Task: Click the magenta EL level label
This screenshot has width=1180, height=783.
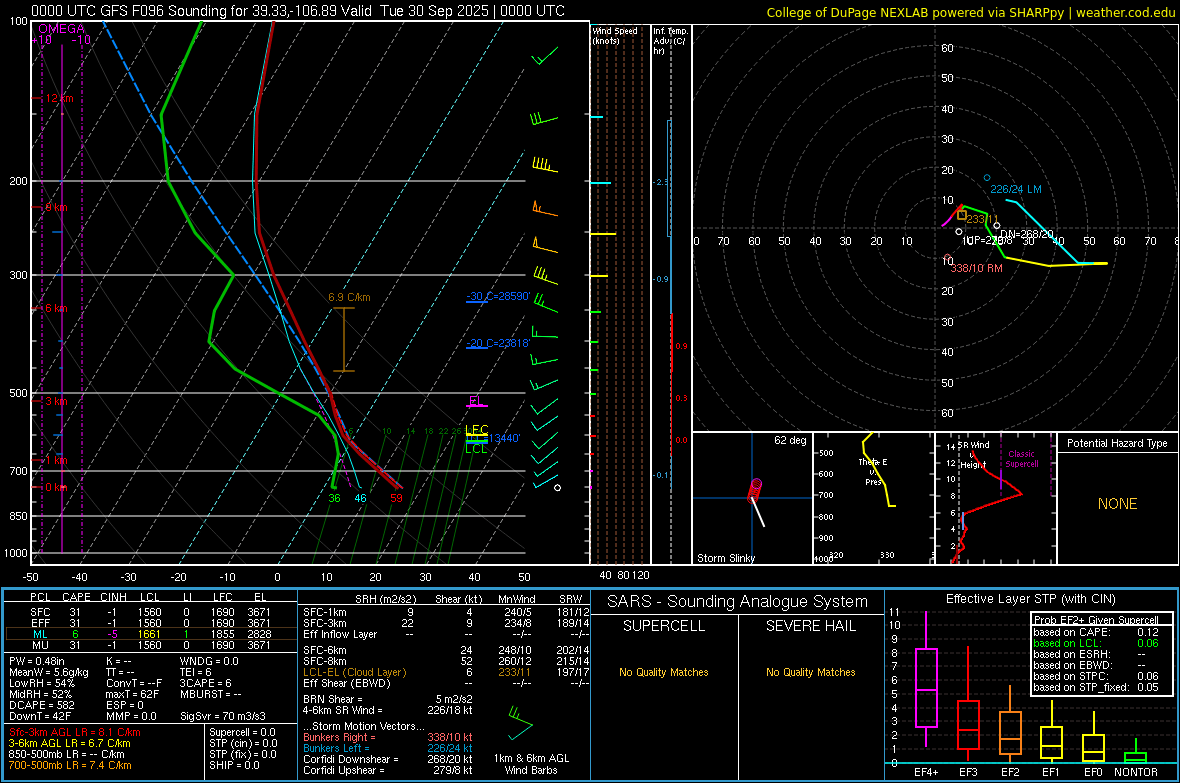Action: click(x=475, y=401)
